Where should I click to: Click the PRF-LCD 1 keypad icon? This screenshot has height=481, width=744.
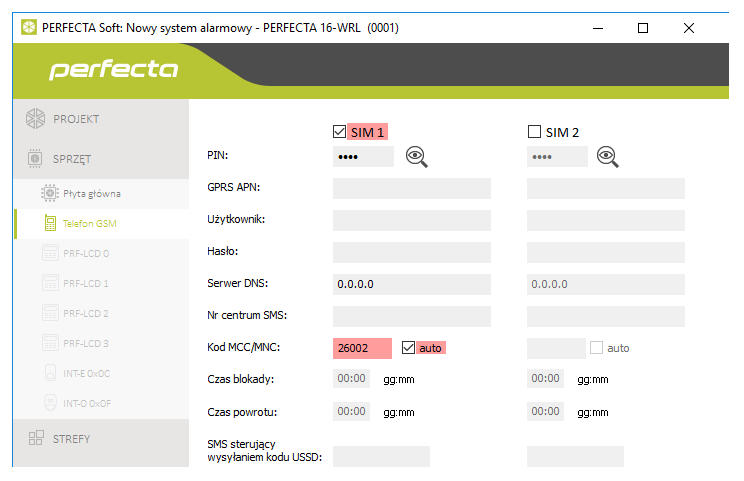click(50, 283)
